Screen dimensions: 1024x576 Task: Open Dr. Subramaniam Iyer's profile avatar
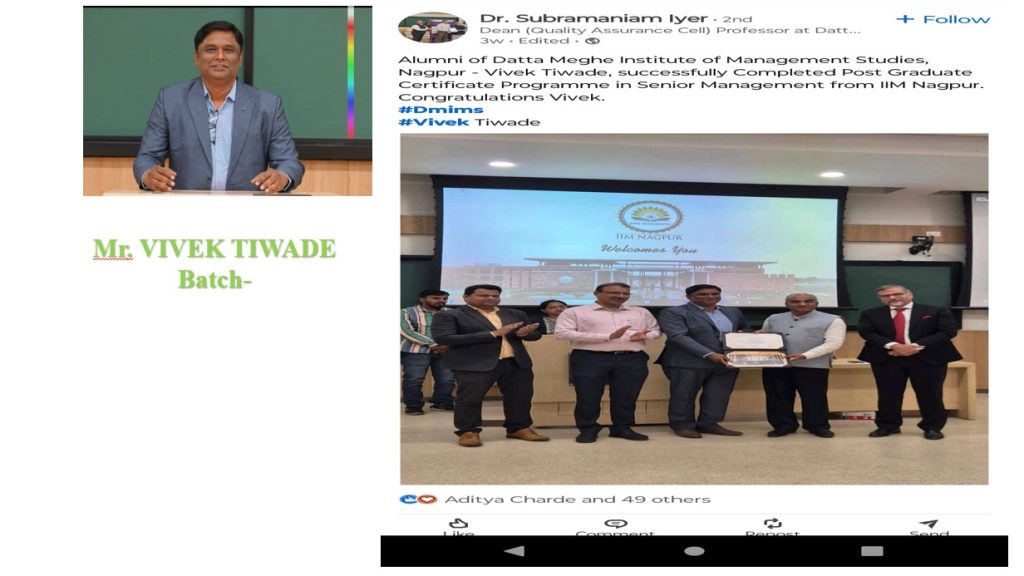pyautogui.click(x=432, y=28)
